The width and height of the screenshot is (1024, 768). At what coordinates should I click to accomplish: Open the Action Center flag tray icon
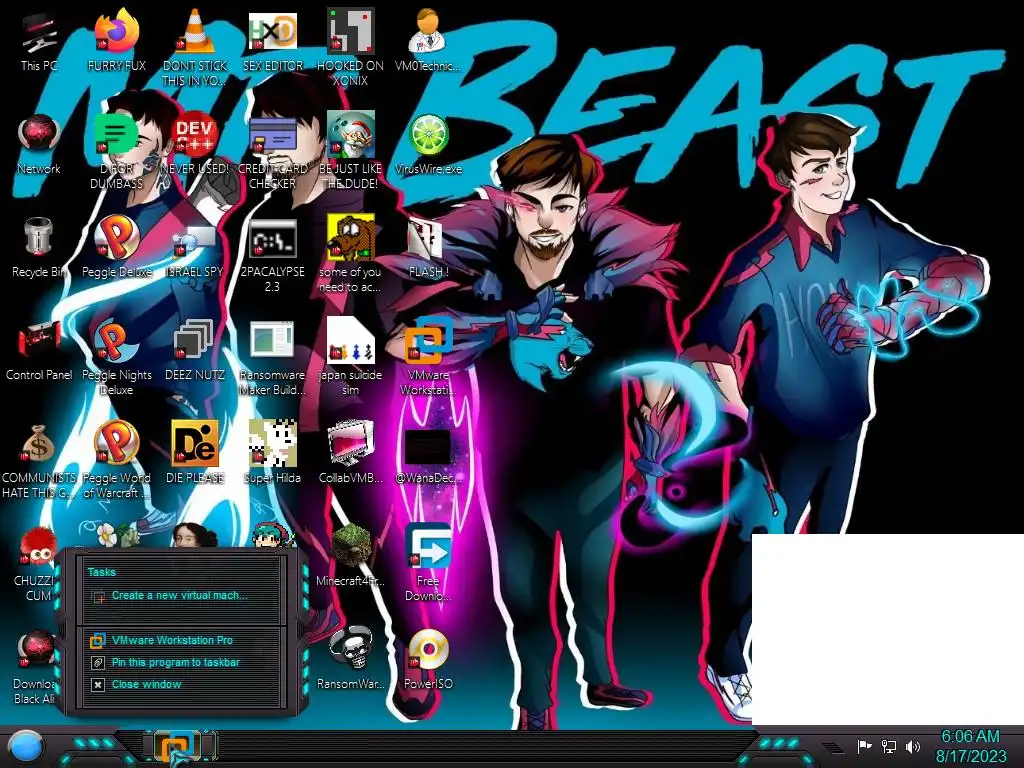pos(865,746)
